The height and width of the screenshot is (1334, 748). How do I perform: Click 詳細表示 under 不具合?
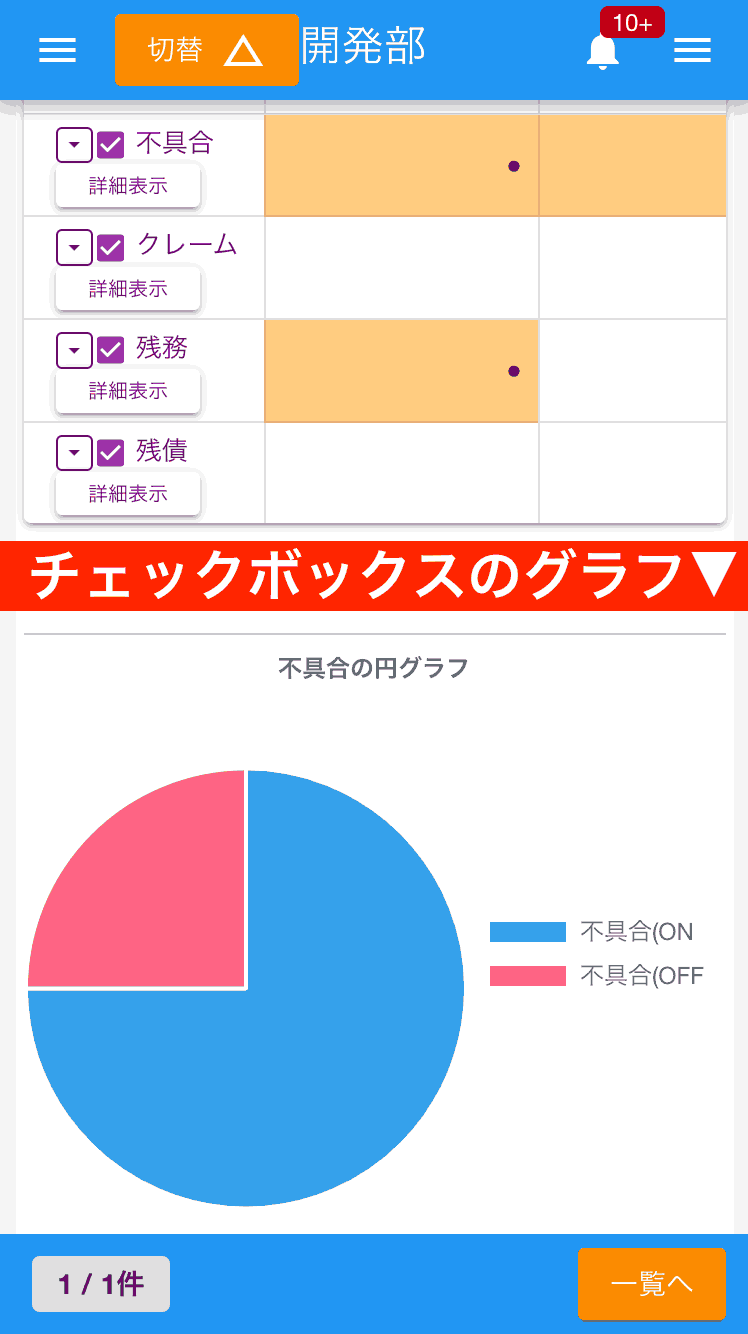click(127, 186)
